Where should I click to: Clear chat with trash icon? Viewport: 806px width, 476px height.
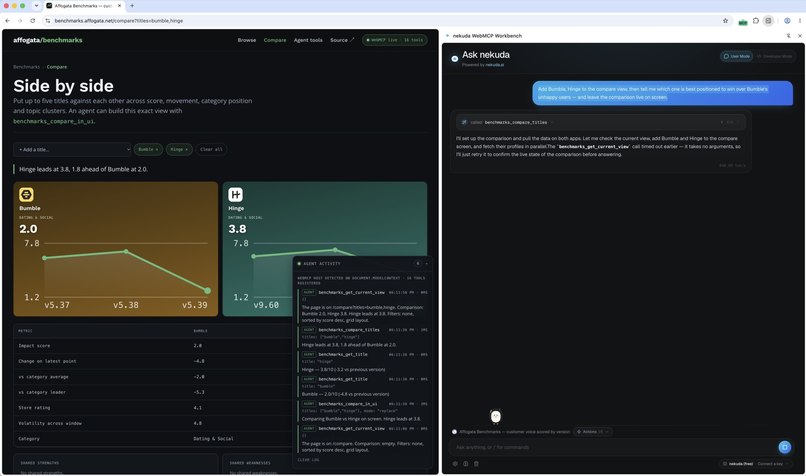(x=476, y=464)
